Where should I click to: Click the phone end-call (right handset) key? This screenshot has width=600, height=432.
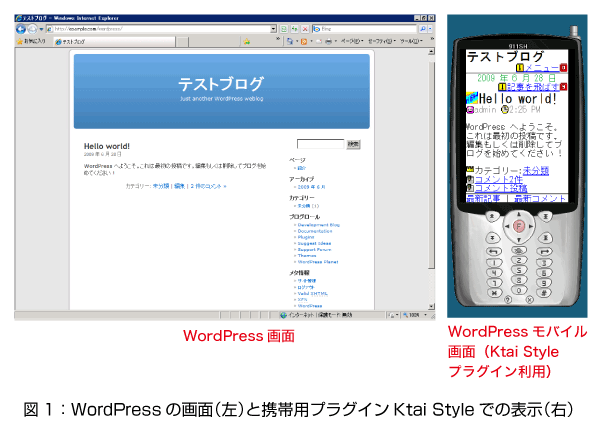point(545,251)
